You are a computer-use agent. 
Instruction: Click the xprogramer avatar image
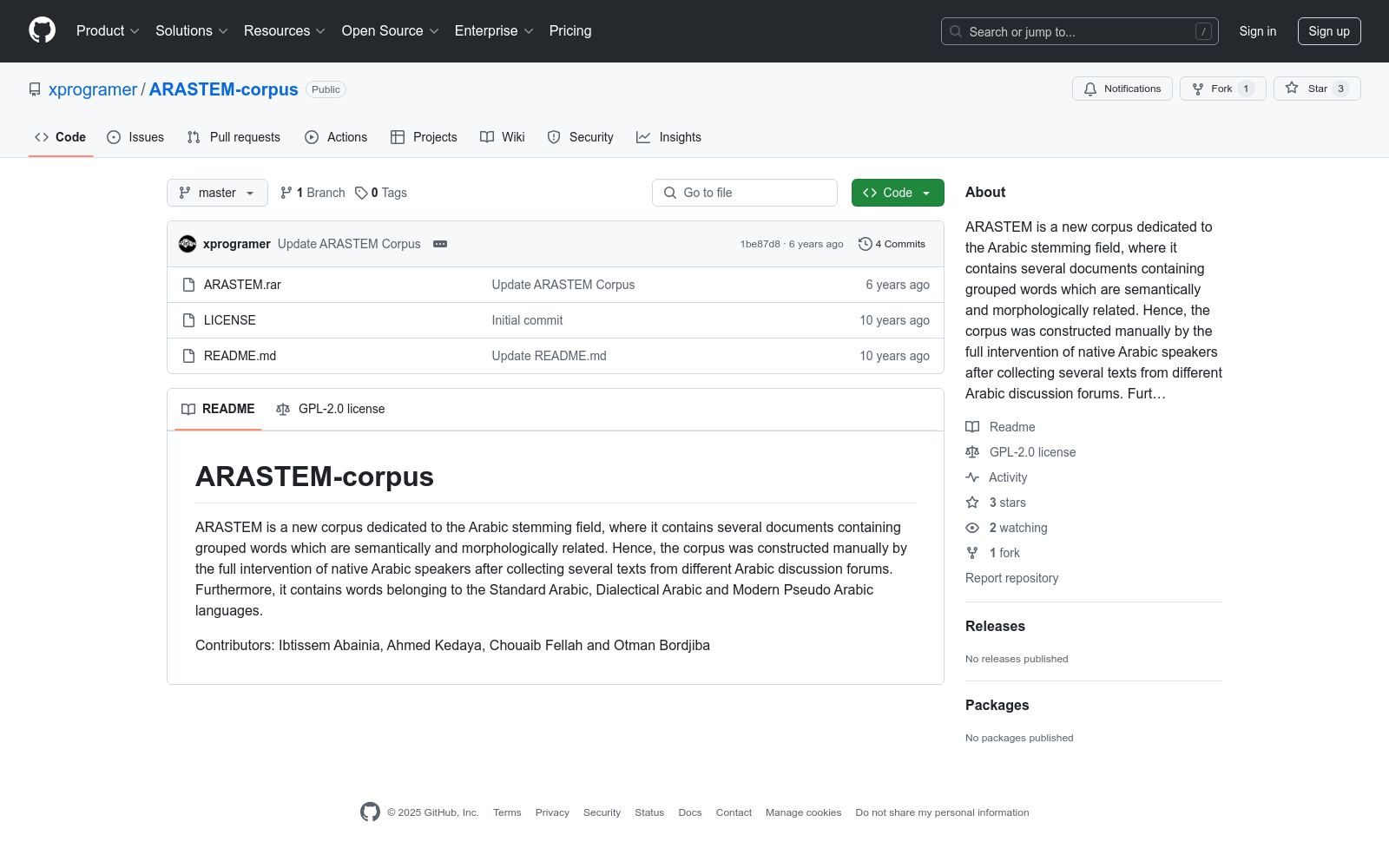pyautogui.click(x=188, y=244)
